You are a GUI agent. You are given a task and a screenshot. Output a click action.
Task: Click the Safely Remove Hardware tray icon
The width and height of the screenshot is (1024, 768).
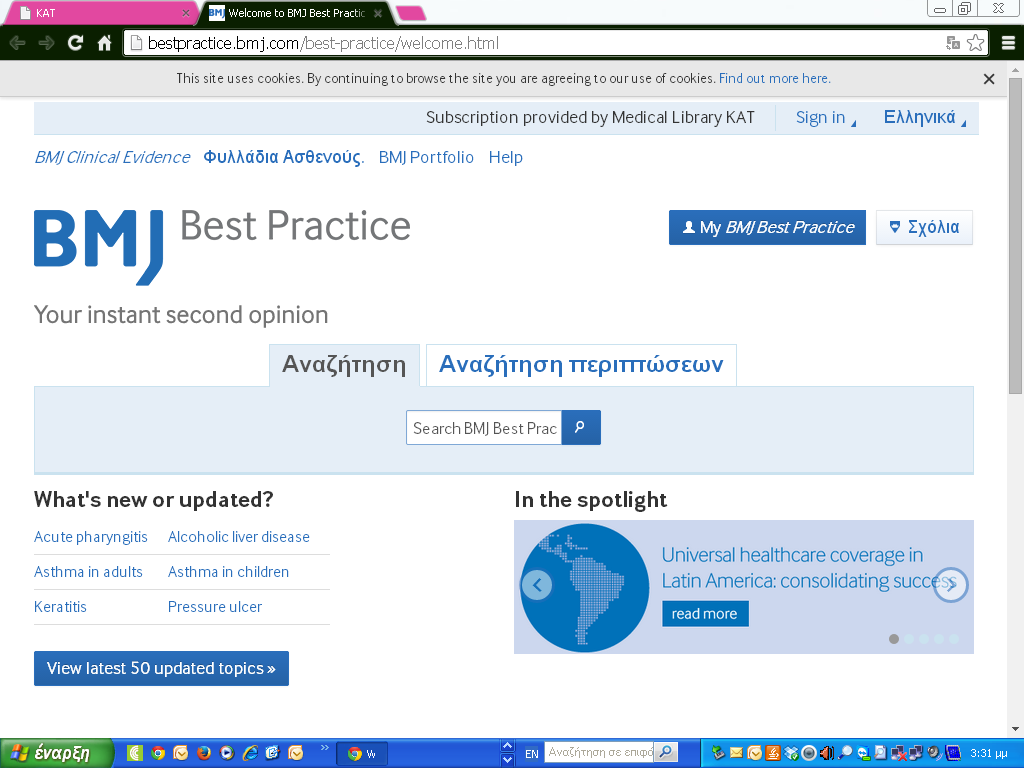pos(718,753)
